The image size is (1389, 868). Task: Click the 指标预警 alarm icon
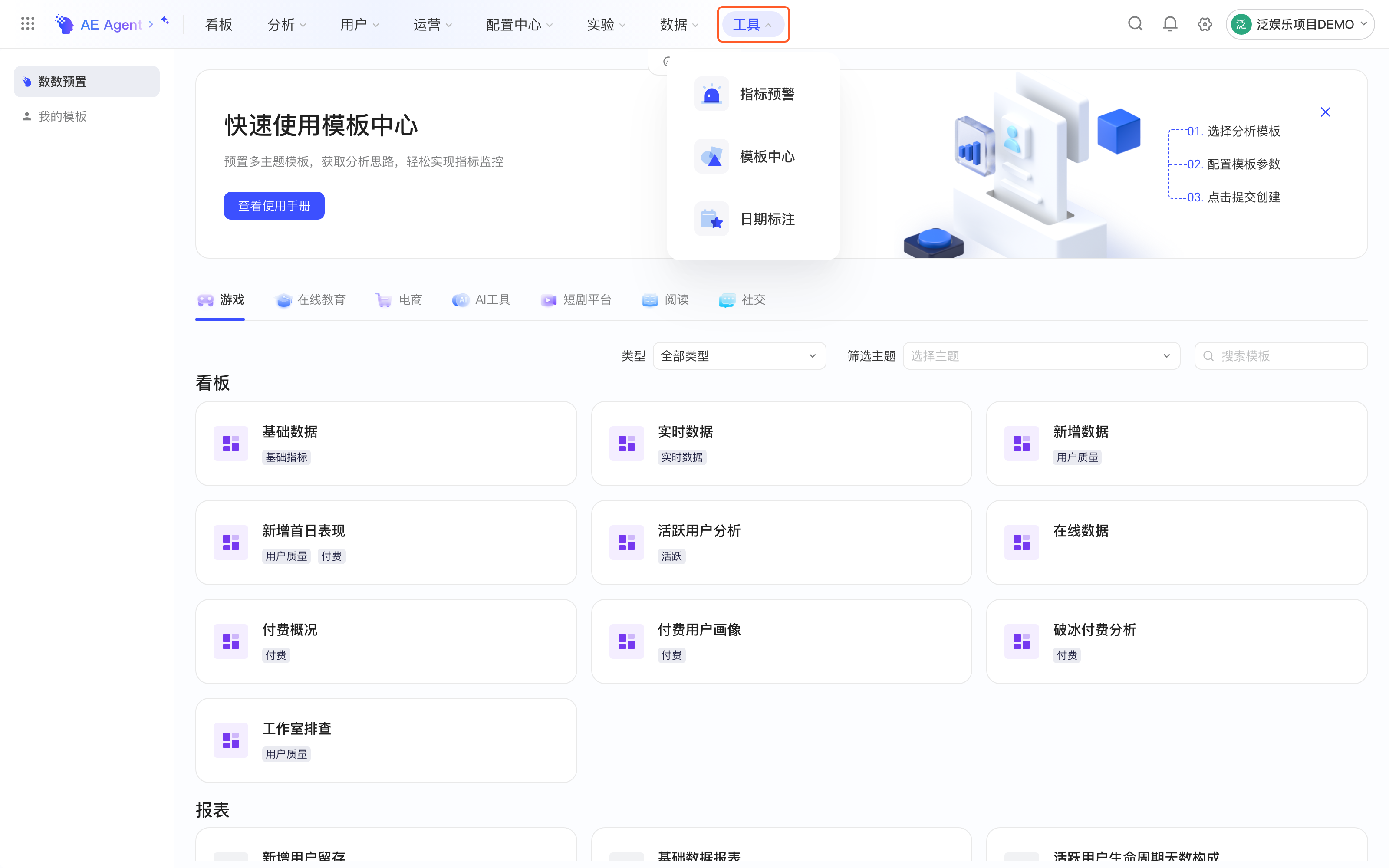[x=711, y=94]
